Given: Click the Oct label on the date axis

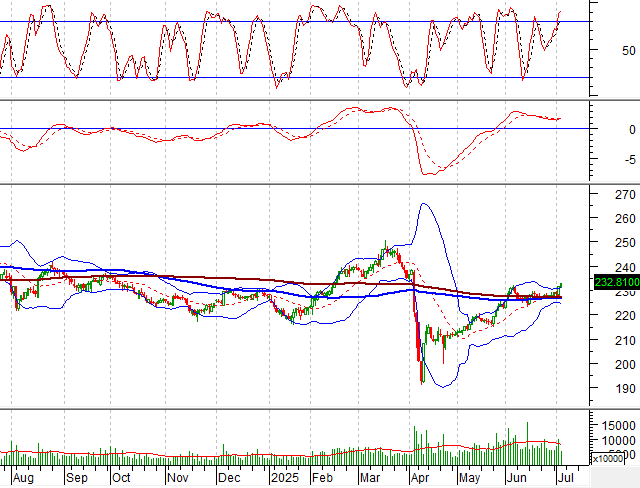Looking at the screenshot, I should click(x=123, y=479).
